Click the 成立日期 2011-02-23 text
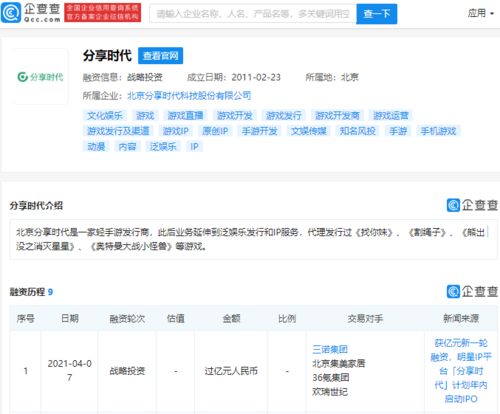Viewport: 500px width, 414px height. tap(234, 77)
